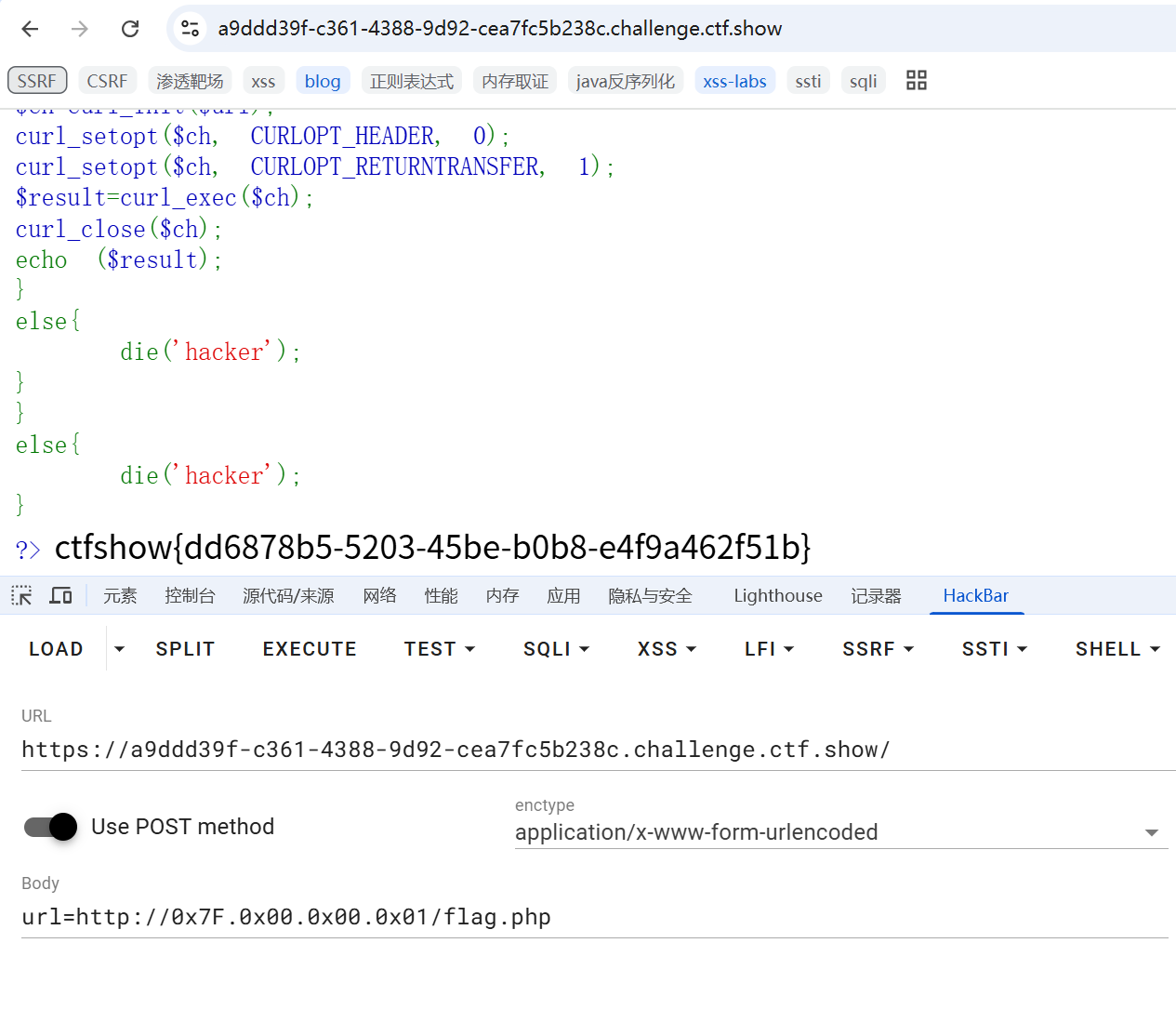Click the CURLOPT_HEADER code text
The image size is (1176, 1036).
tap(343, 136)
